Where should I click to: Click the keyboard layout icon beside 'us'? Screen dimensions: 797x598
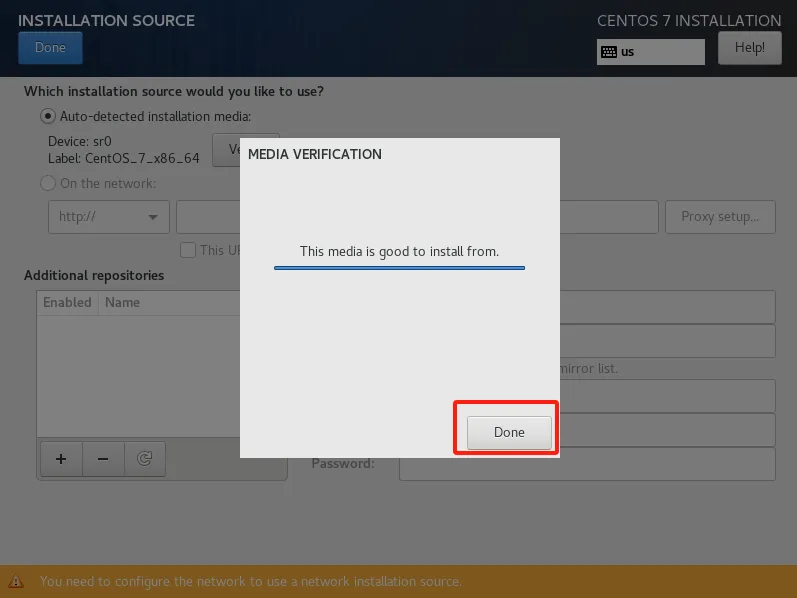pyautogui.click(x=609, y=52)
